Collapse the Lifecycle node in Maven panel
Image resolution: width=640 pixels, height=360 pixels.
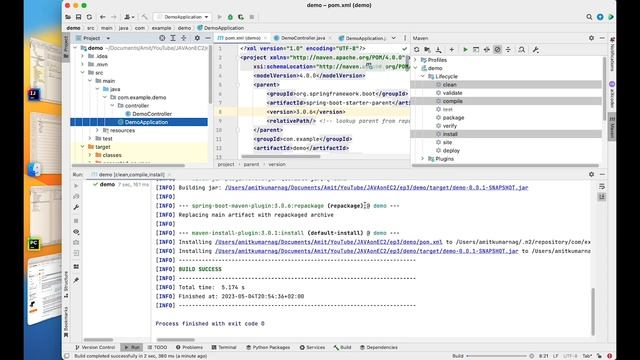point(423,76)
